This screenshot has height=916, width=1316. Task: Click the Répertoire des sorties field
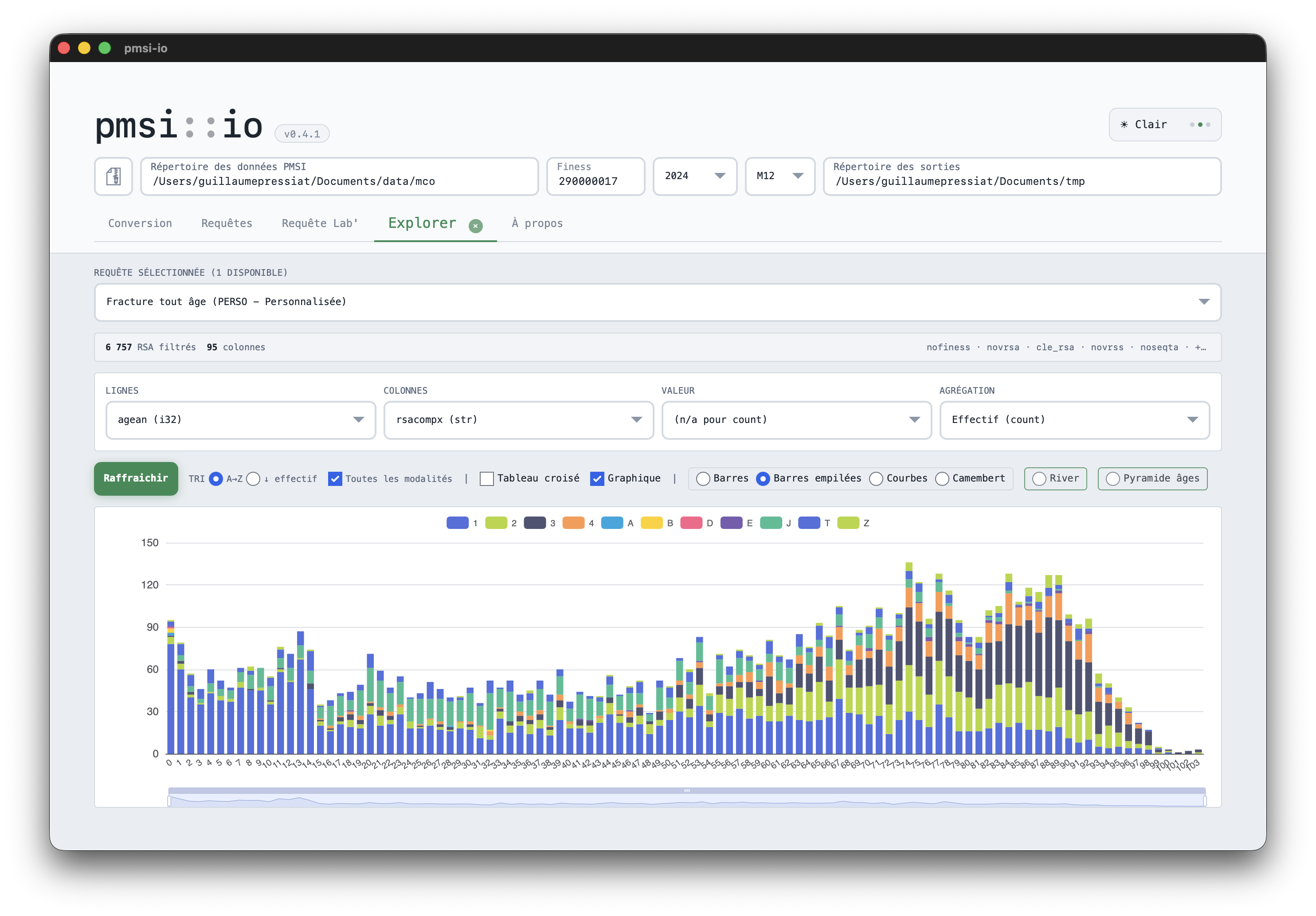pyautogui.click(x=1022, y=176)
